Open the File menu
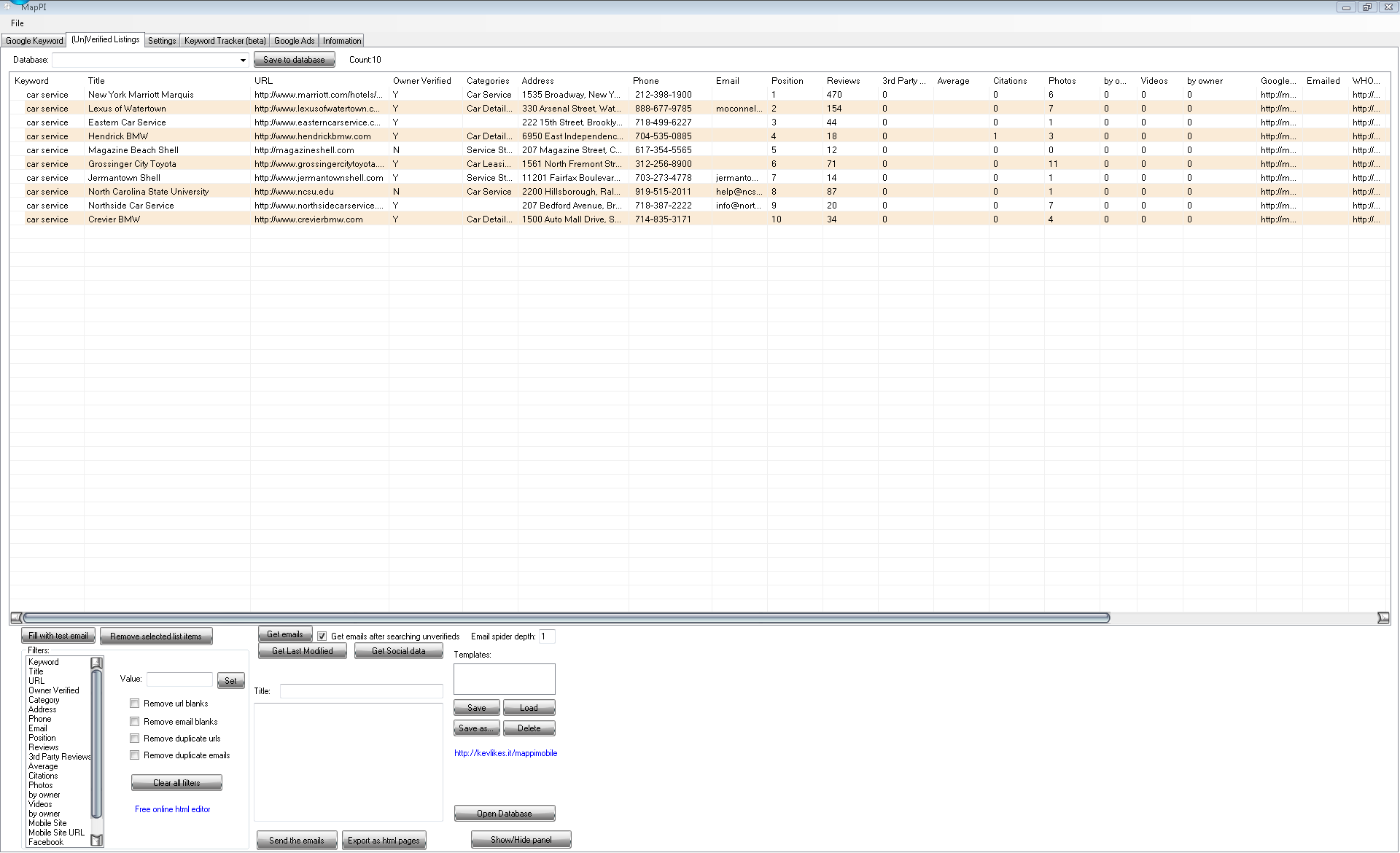 [x=17, y=23]
